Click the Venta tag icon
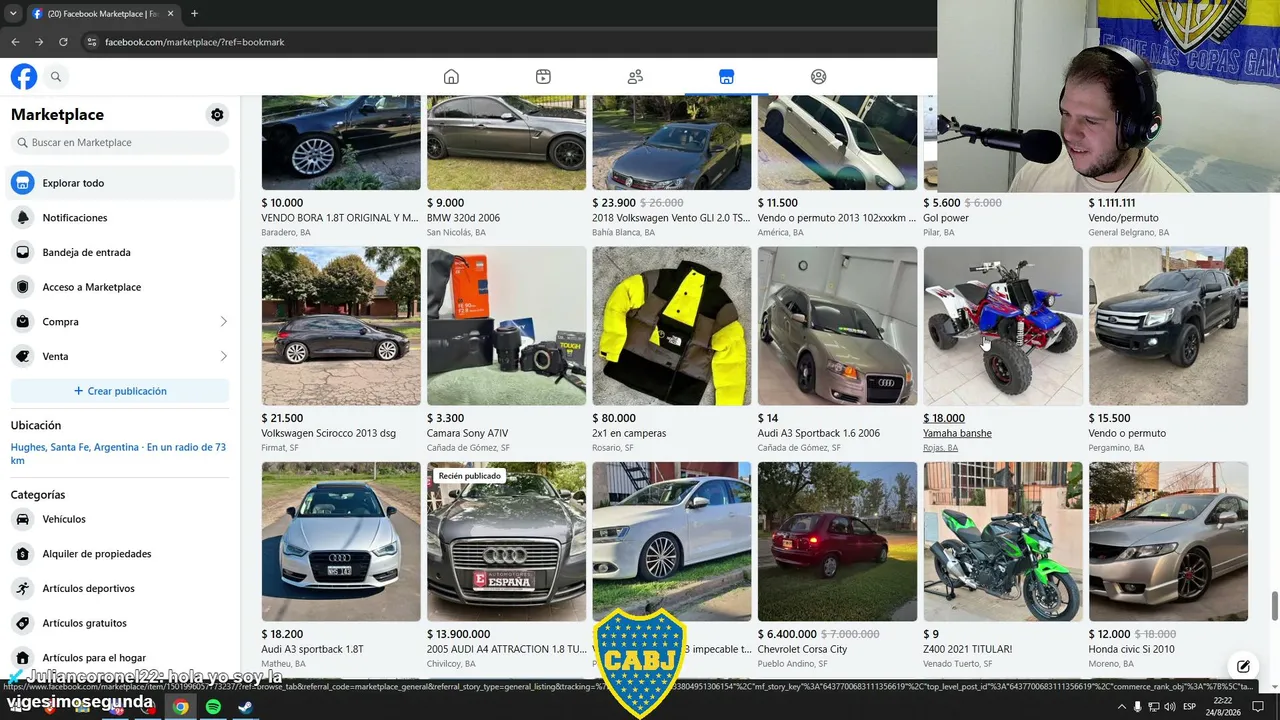Image resolution: width=1280 pixels, height=720 pixels. pyautogui.click(x=23, y=357)
